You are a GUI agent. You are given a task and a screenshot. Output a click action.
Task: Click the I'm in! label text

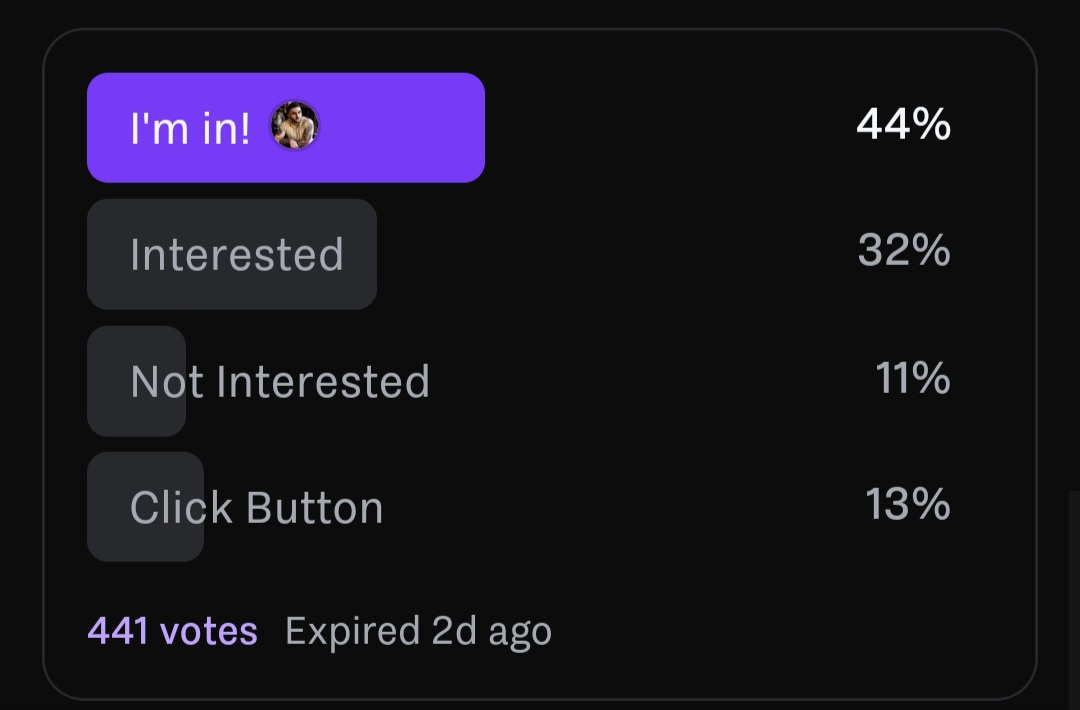(x=190, y=129)
